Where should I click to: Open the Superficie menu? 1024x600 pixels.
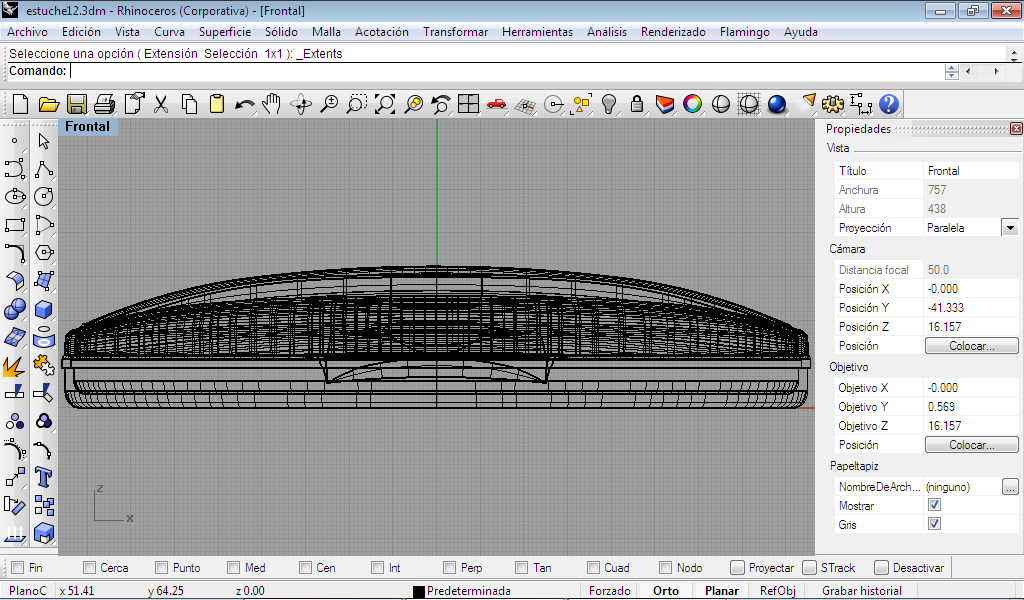(x=225, y=32)
